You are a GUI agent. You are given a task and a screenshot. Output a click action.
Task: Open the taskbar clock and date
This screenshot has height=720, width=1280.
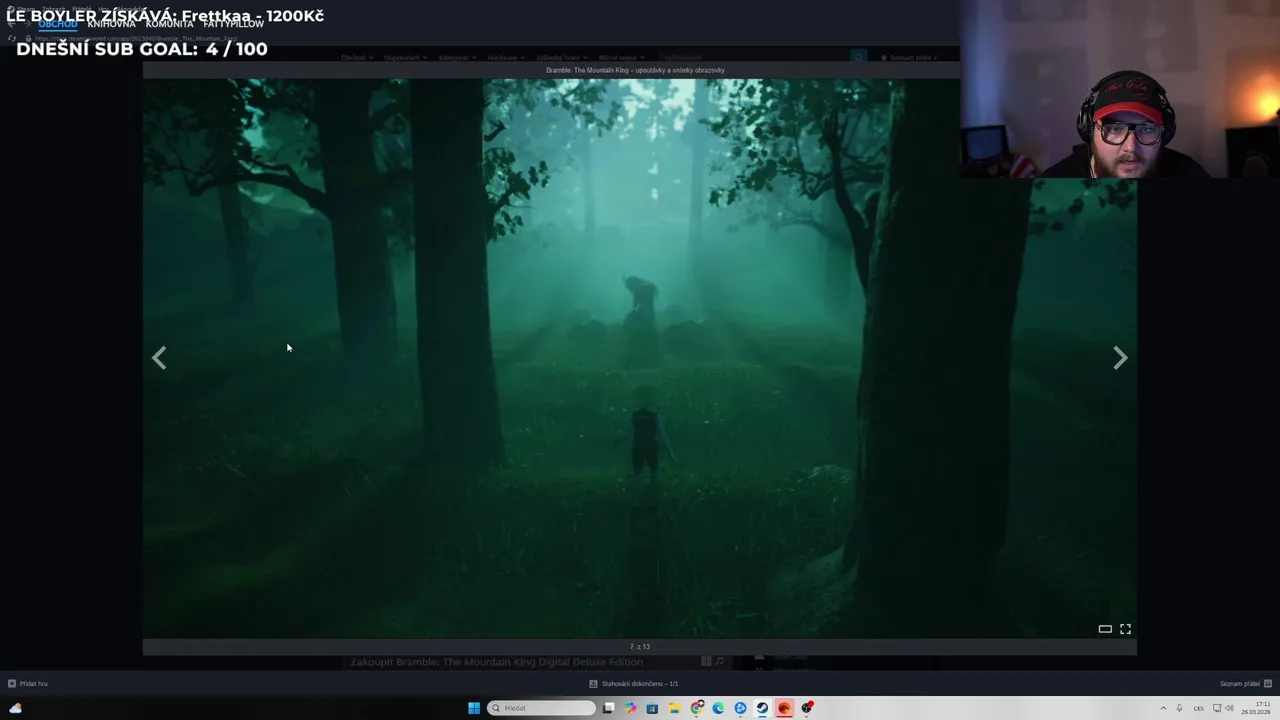point(1256,708)
